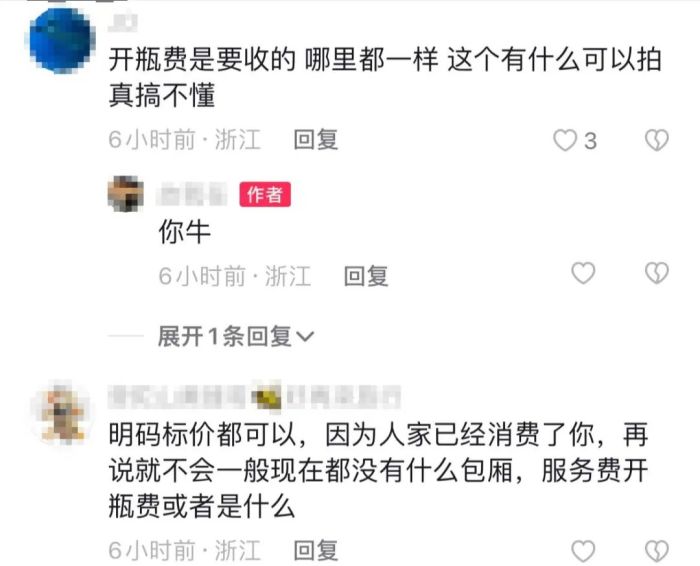Like the 明码标价都可以 comment
Image resolution: width=700 pixels, height=566 pixels.
pos(583,550)
